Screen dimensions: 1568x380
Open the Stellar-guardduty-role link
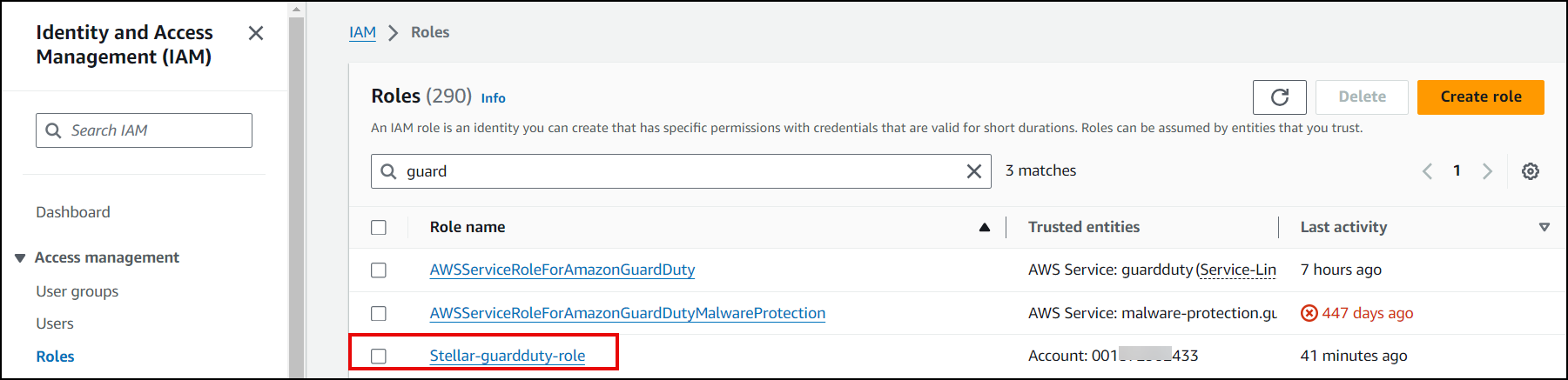[507, 356]
